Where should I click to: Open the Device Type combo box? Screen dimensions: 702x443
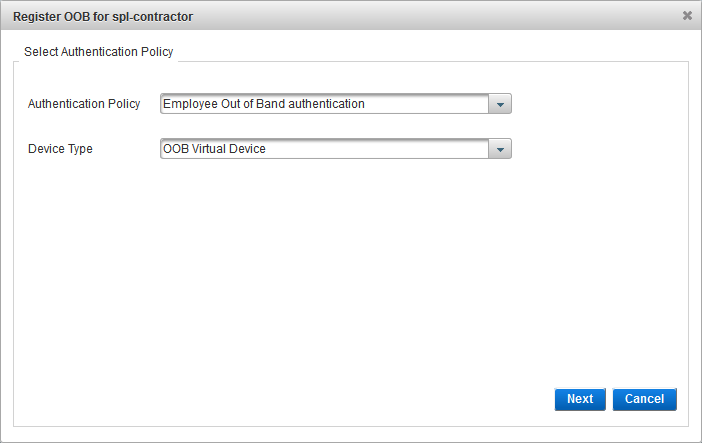(335, 149)
